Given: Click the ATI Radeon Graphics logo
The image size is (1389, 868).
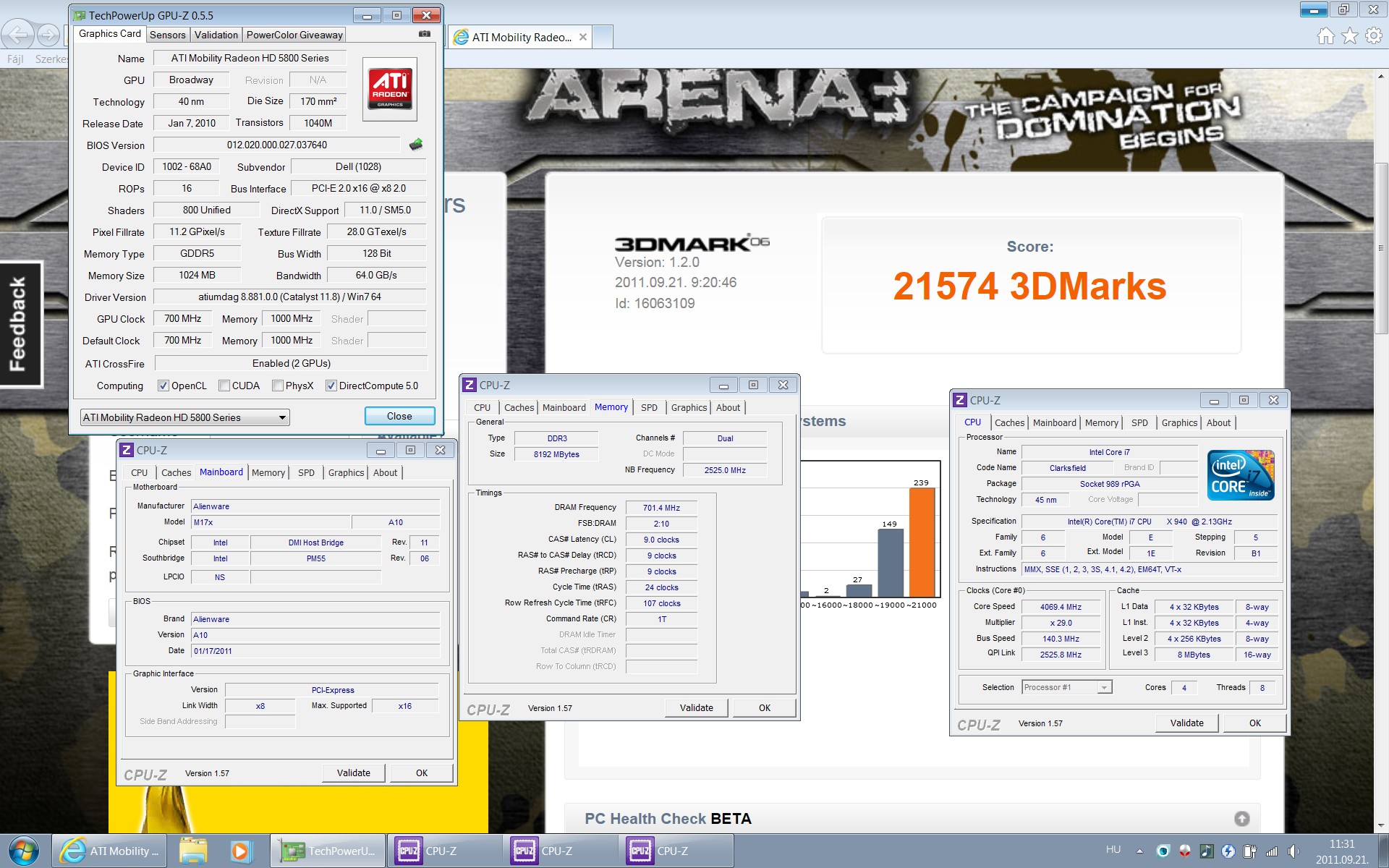Looking at the screenshot, I should pyautogui.click(x=390, y=89).
